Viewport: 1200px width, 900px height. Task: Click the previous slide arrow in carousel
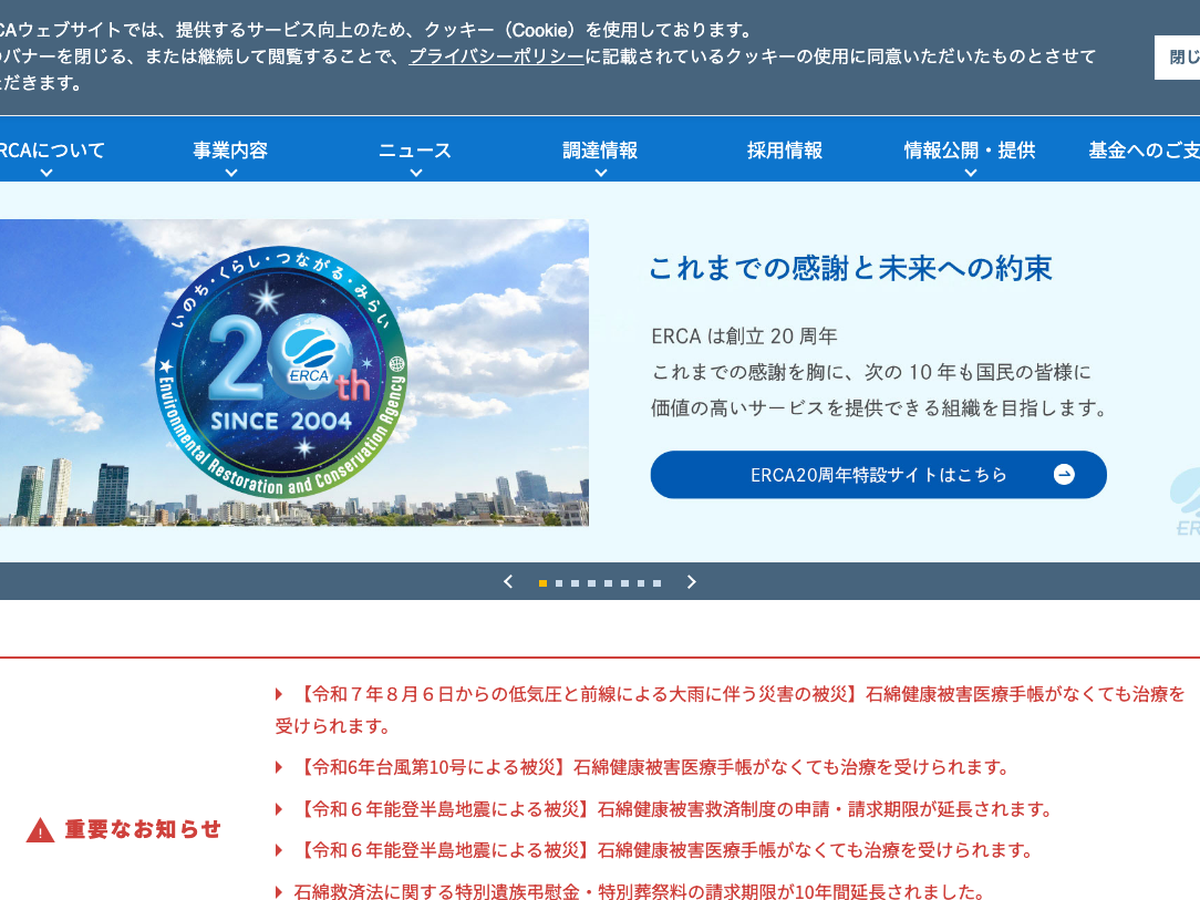click(508, 582)
